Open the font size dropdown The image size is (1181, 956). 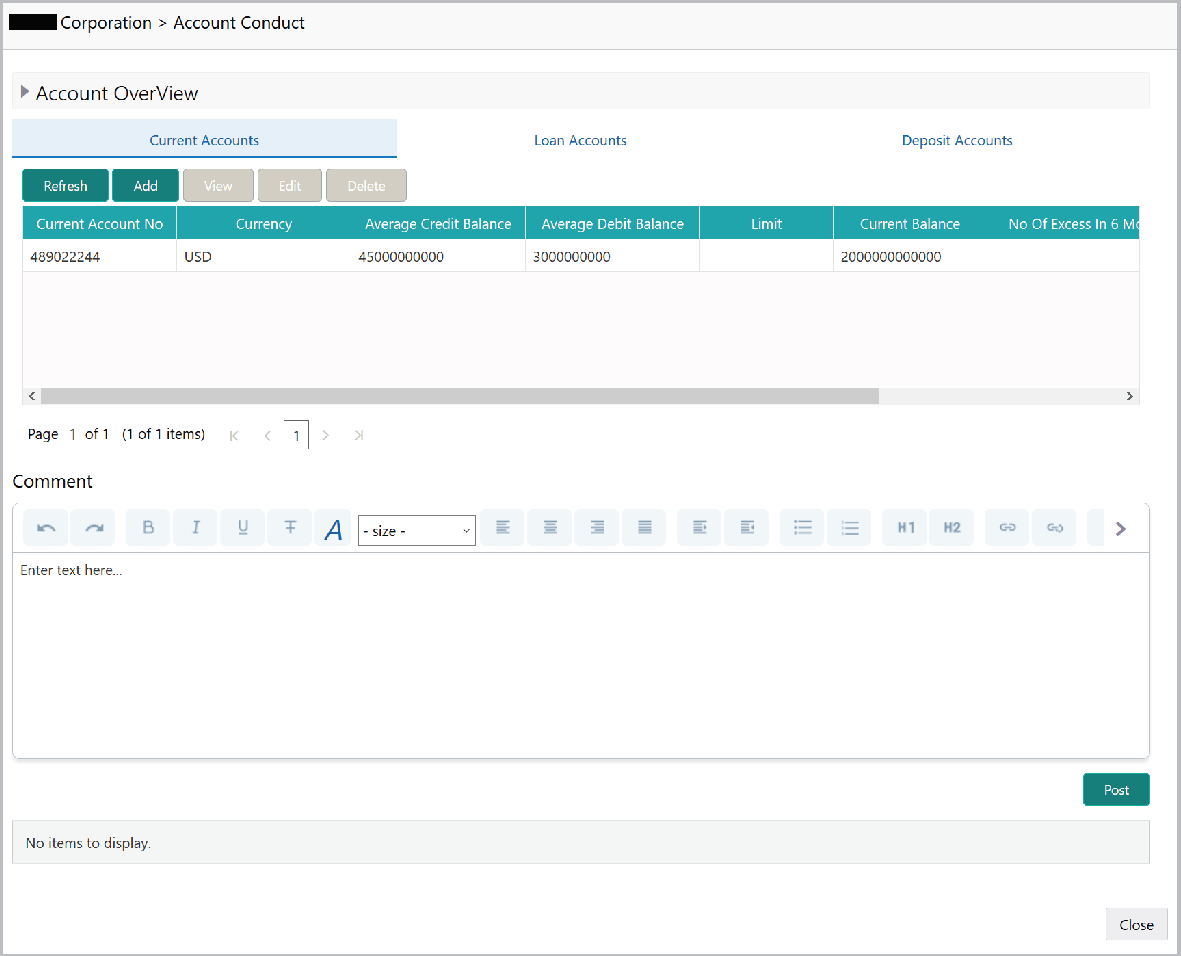coord(417,530)
